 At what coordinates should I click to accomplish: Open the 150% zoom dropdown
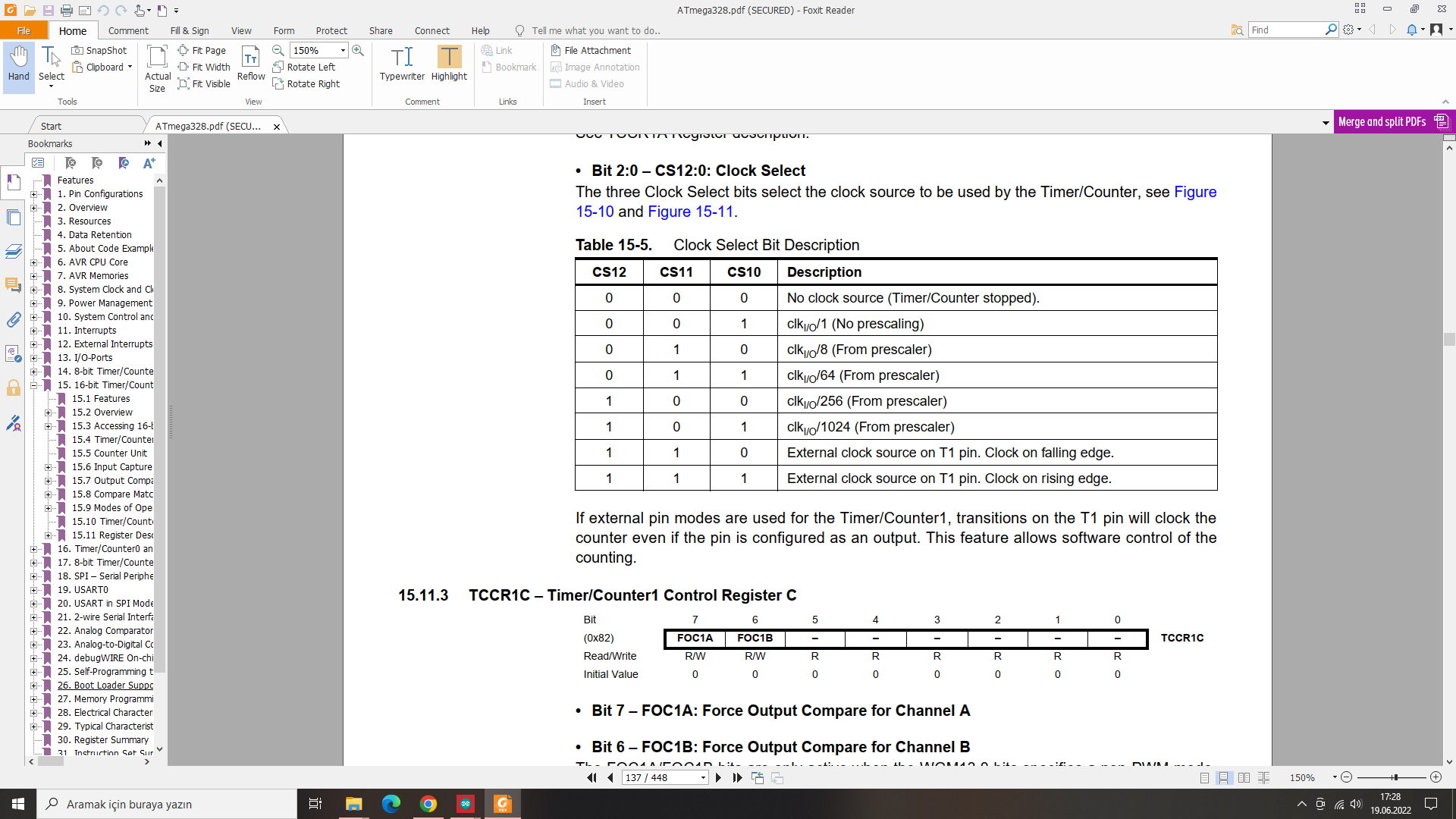point(343,50)
